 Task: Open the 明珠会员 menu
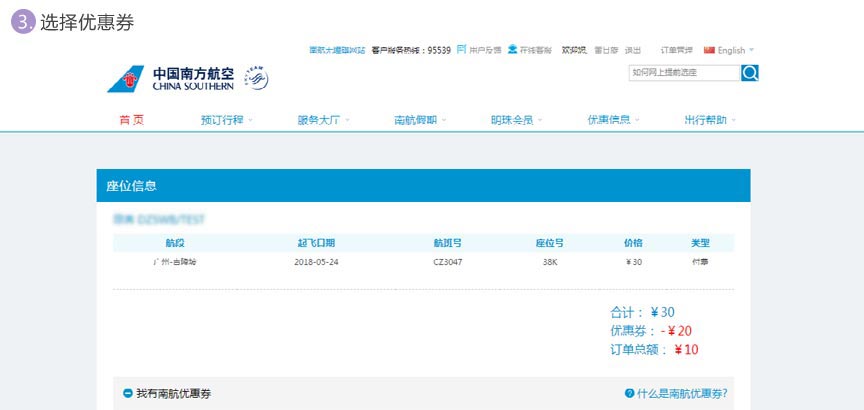516,120
